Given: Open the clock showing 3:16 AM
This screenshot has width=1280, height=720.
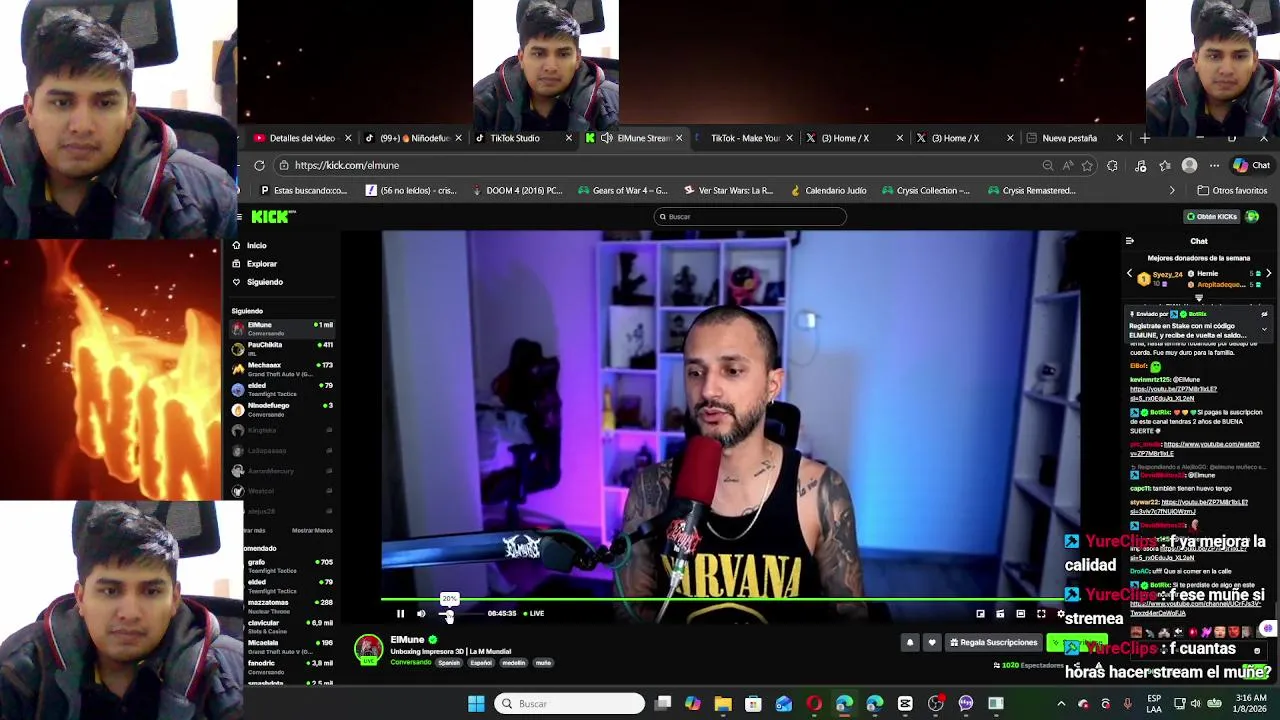Looking at the screenshot, I should [1251, 704].
